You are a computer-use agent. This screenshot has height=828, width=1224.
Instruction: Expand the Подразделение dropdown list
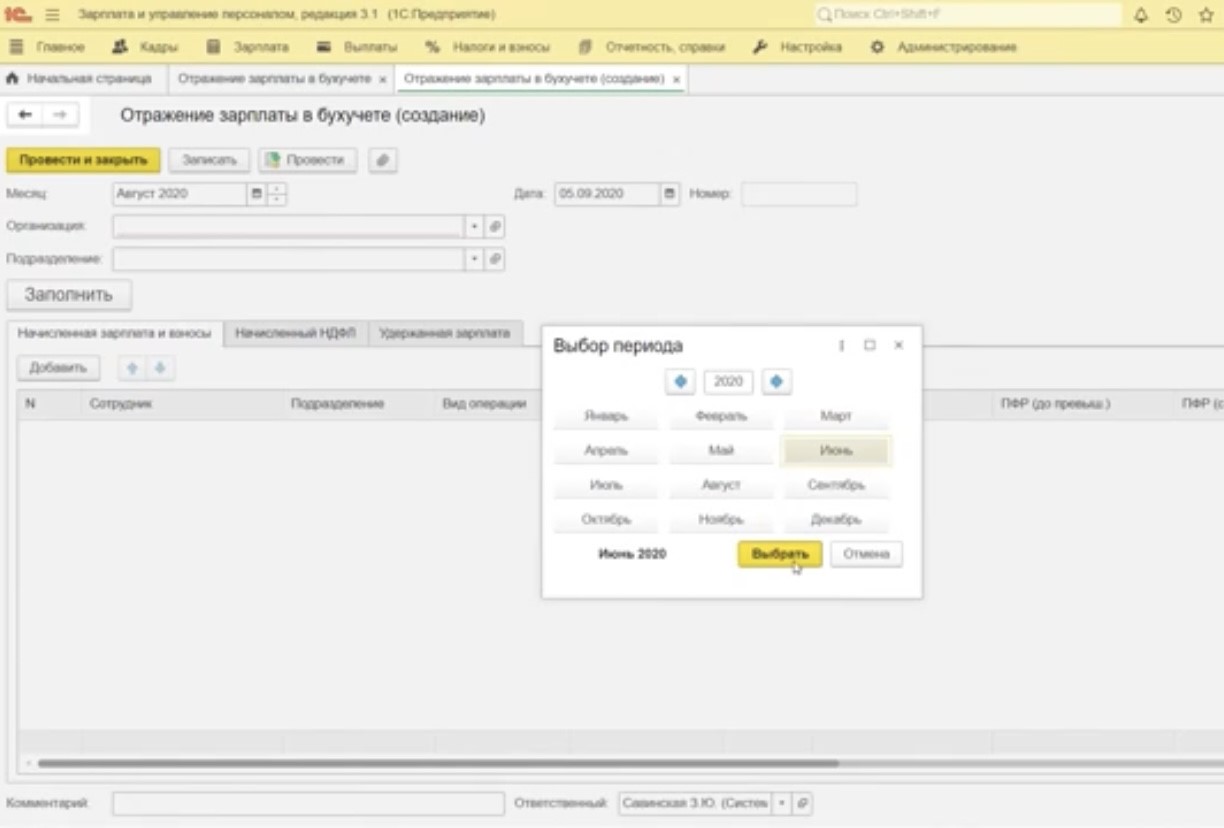coord(475,260)
